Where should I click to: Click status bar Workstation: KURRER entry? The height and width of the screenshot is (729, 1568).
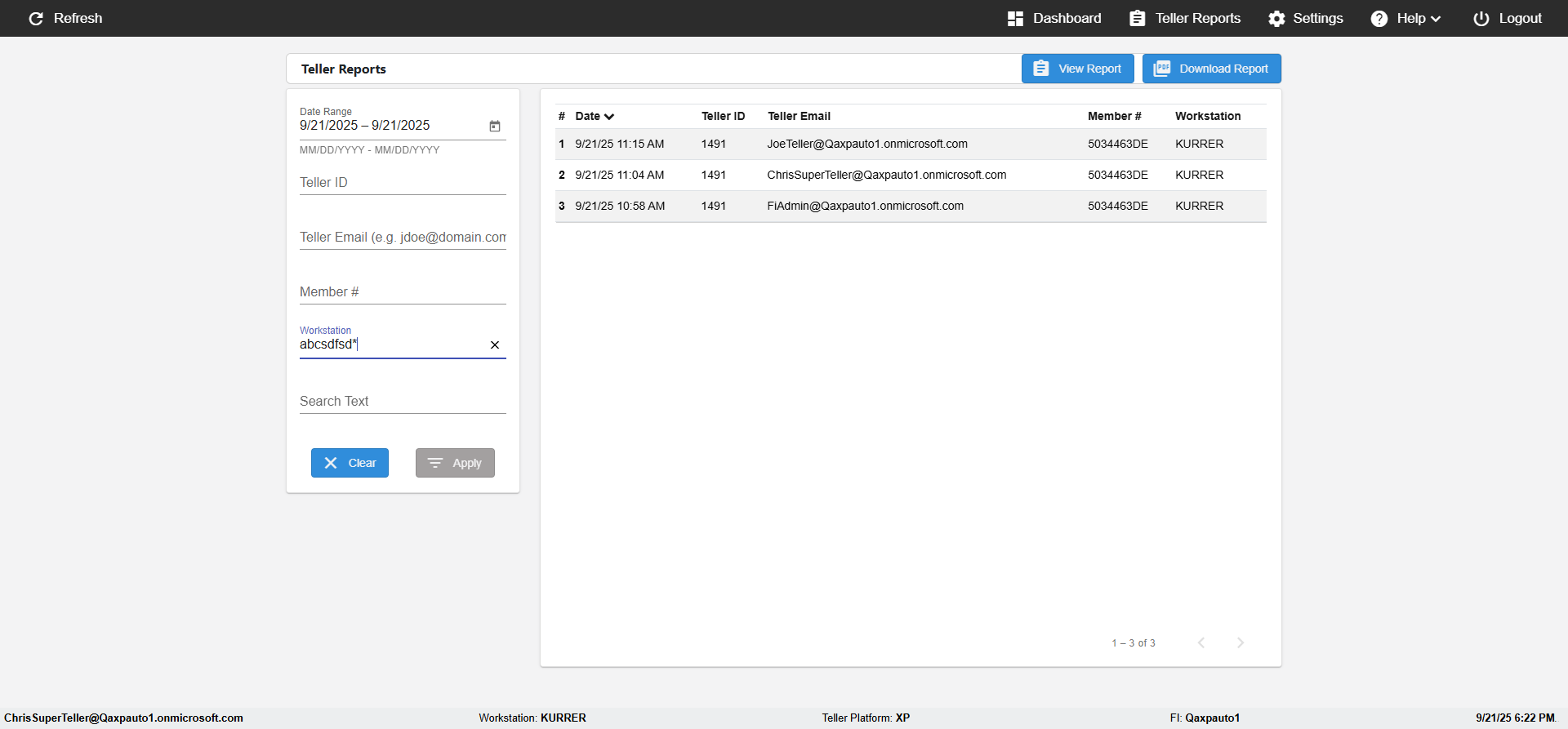(532, 718)
